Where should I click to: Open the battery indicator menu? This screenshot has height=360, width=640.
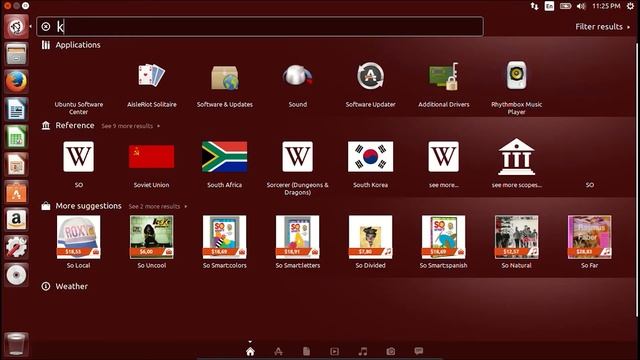(x=565, y=6)
